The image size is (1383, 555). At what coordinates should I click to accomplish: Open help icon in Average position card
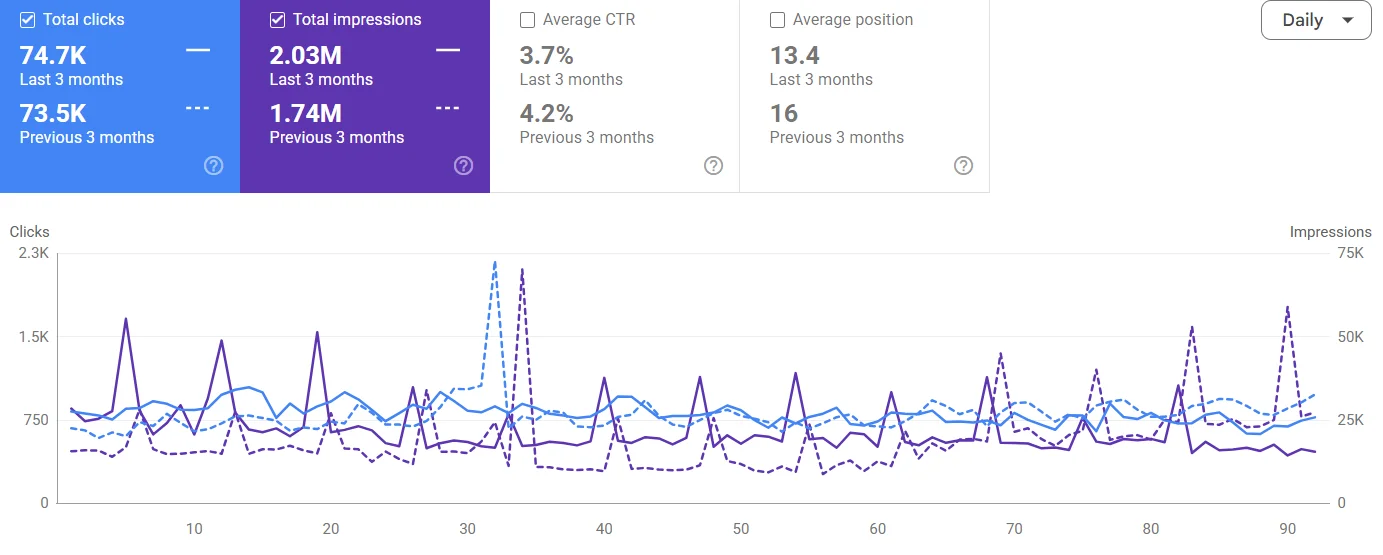pos(963,166)
